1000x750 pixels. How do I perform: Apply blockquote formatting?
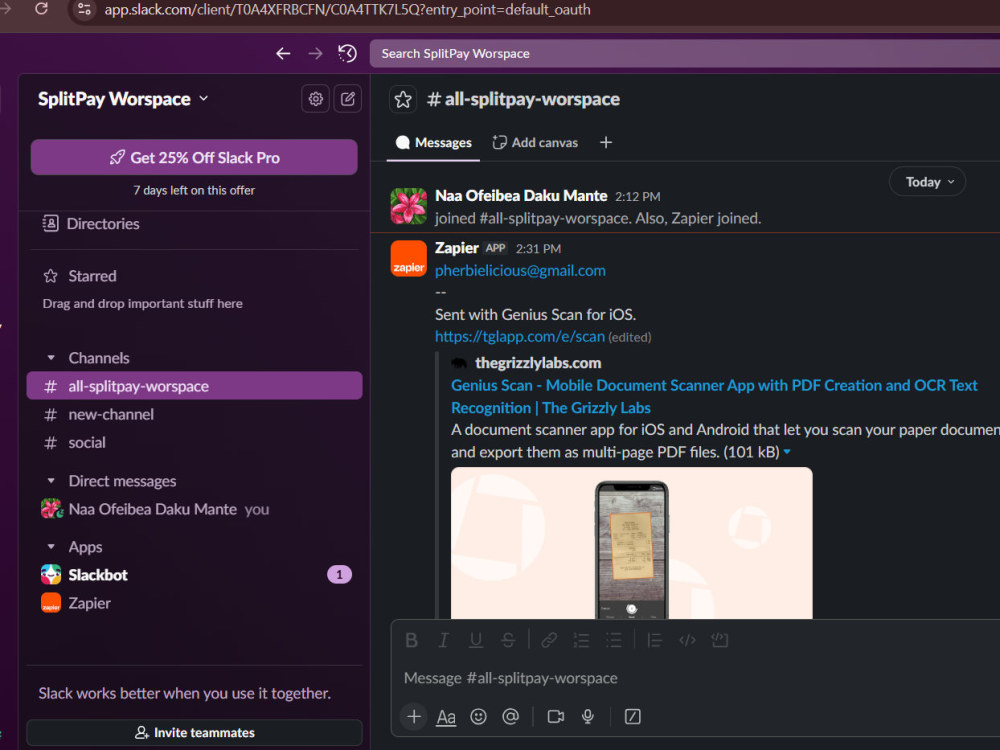coord(654,640)
